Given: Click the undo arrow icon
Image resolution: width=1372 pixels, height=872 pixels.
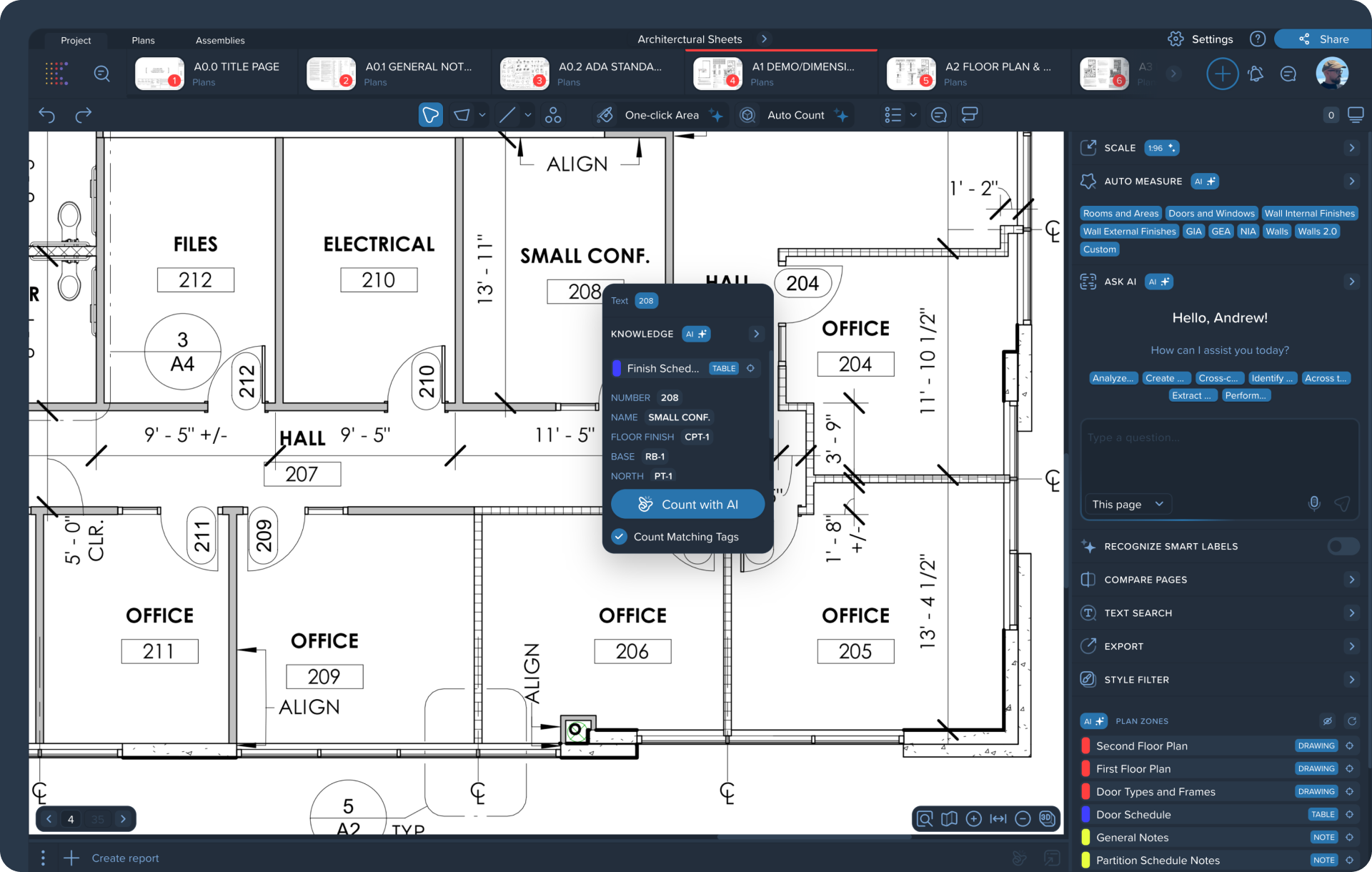Looking at the screenshot, I should 47,115.
